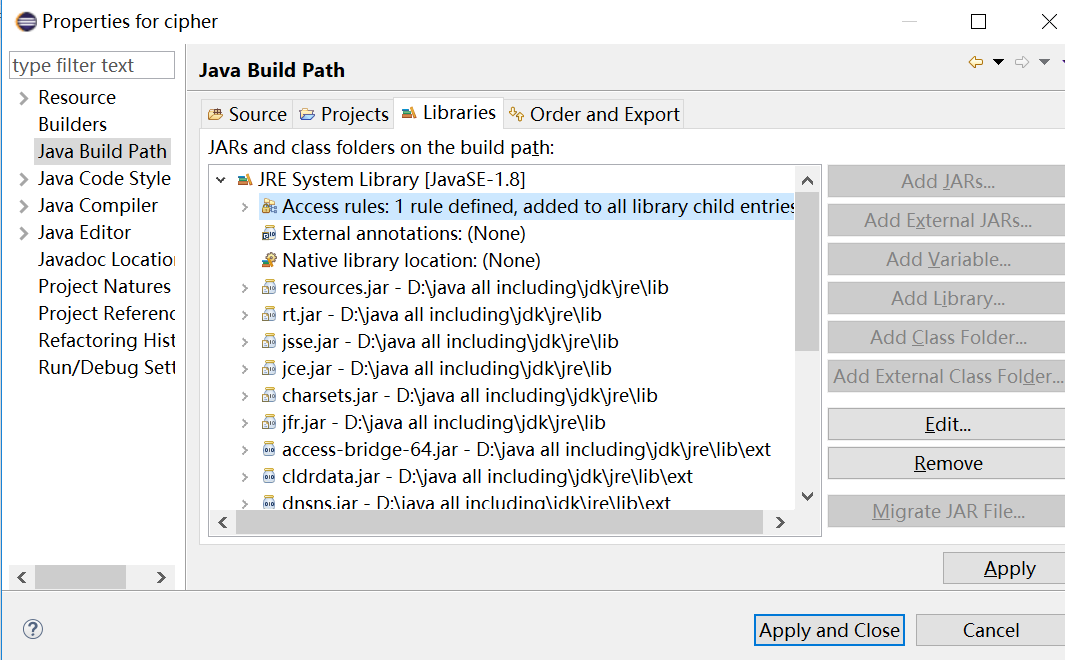Click the rt.jar file icon
Viewport: 1065px width, 660px height.
[268, 315]
